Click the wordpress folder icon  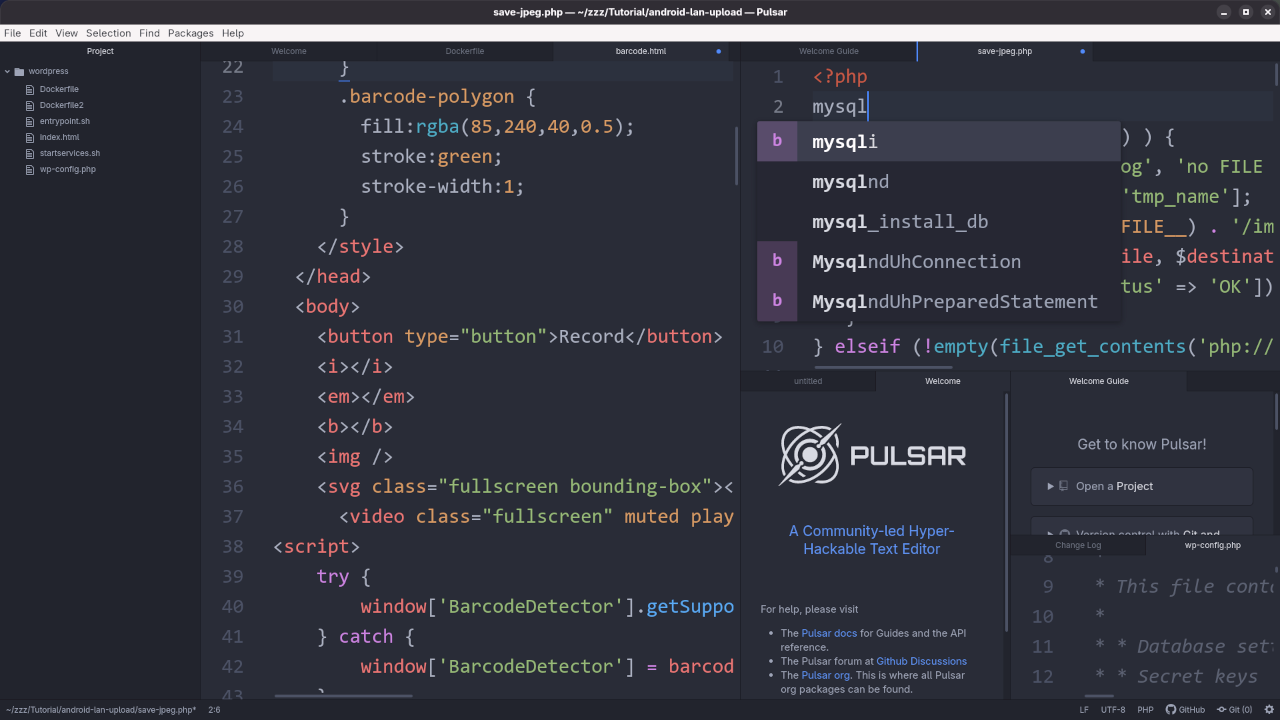tap(19, 72)
